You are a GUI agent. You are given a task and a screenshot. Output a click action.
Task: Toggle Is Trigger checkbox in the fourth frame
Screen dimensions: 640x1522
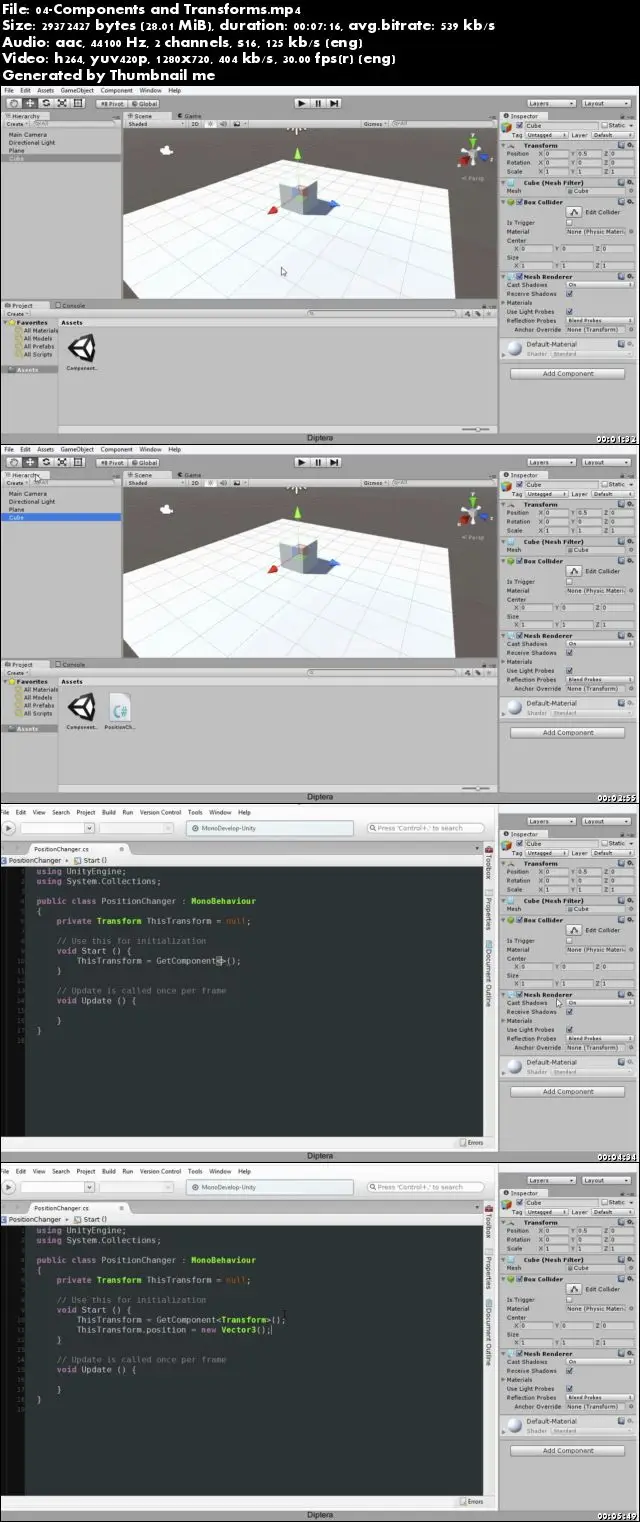(569, 1299)
